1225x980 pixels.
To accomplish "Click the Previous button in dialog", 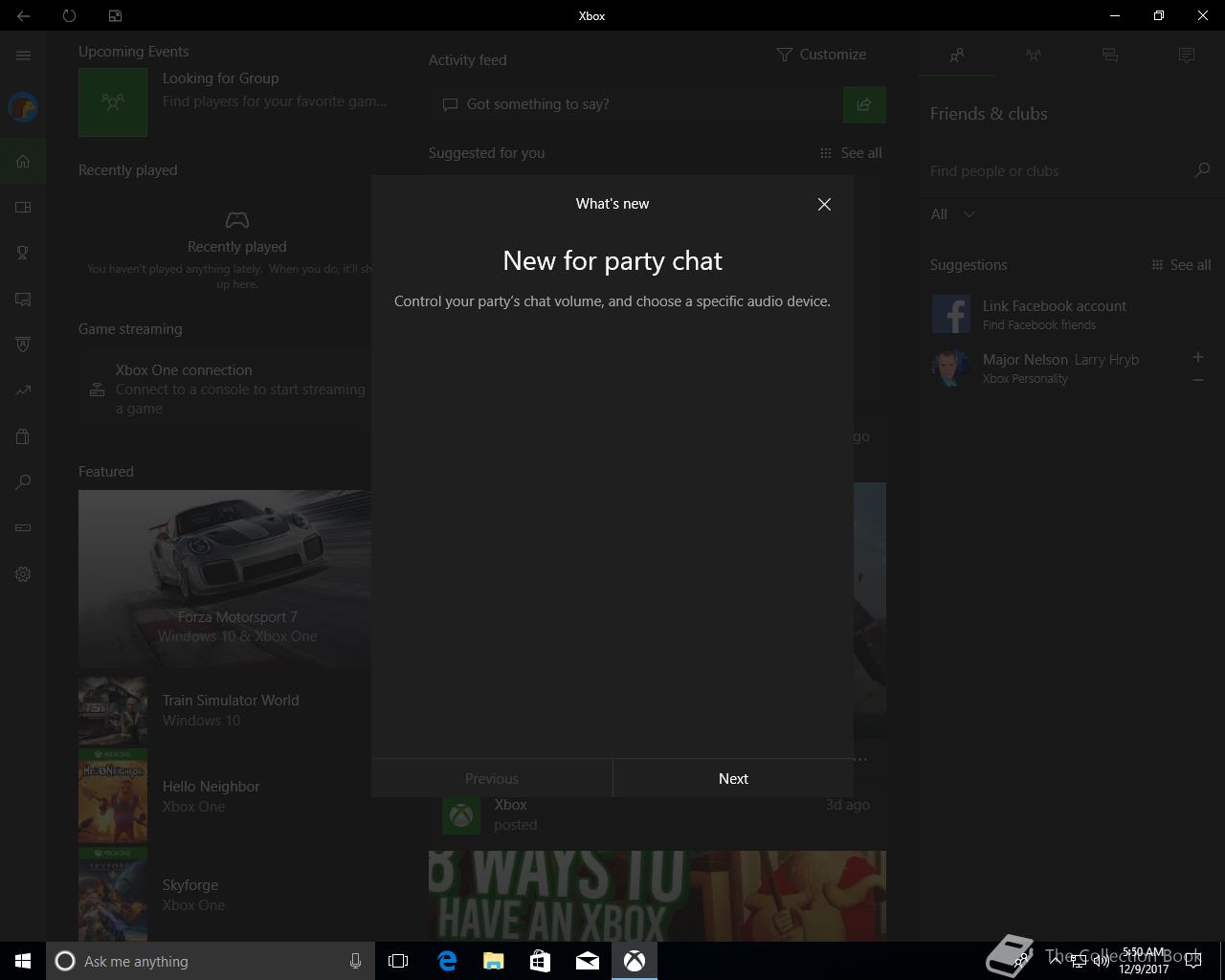I will tap(491, 778).
